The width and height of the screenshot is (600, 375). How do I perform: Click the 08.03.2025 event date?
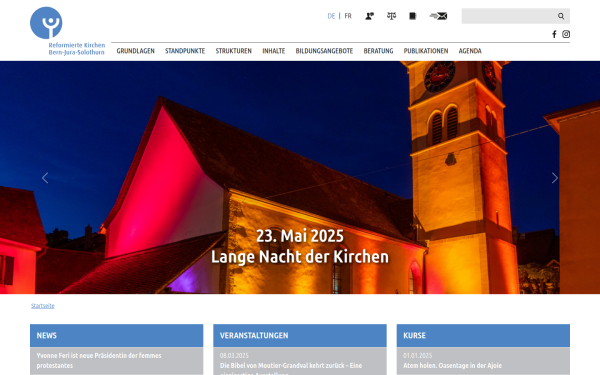point(234,355)
